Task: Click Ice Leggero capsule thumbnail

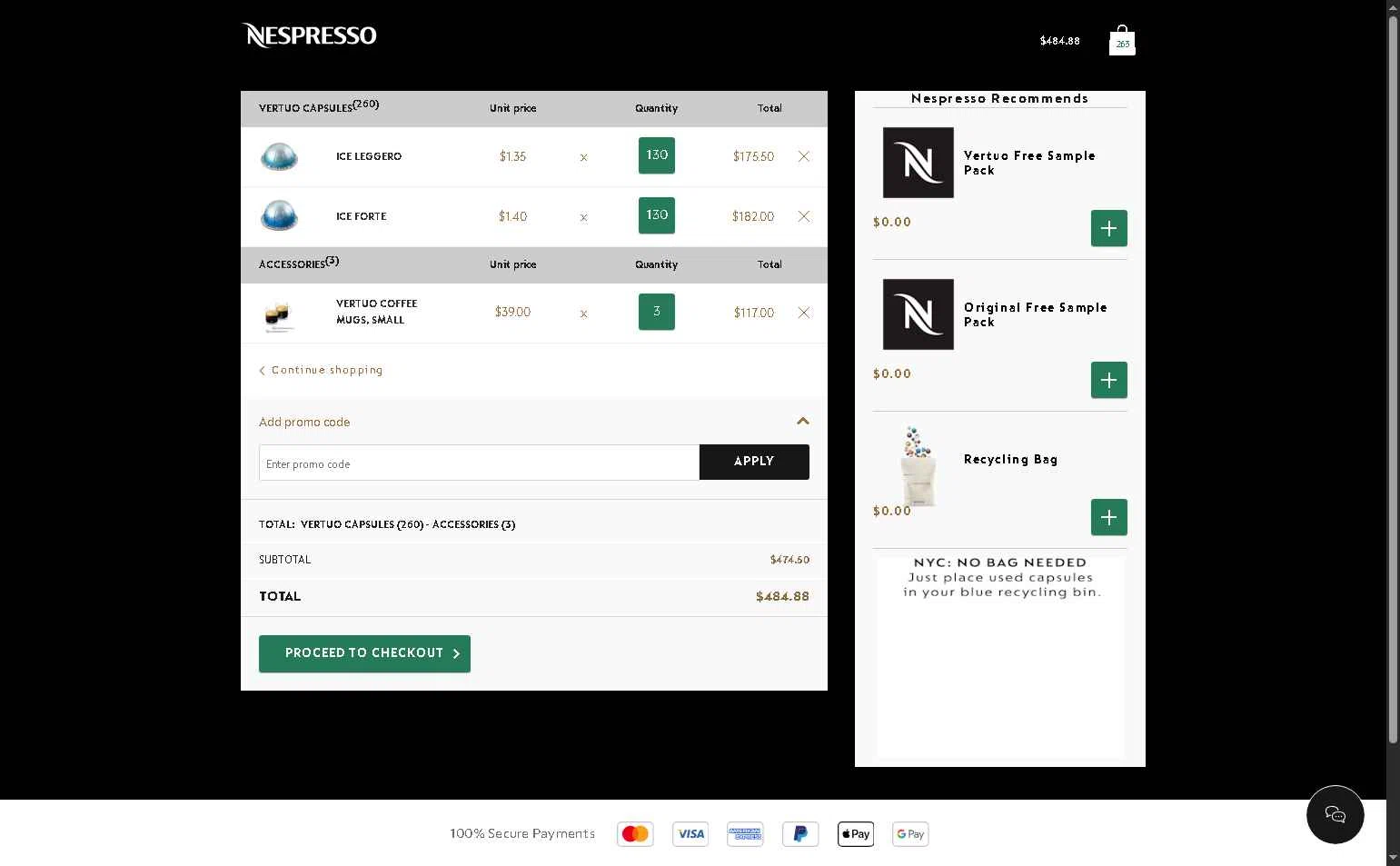Action: (279, 156)
